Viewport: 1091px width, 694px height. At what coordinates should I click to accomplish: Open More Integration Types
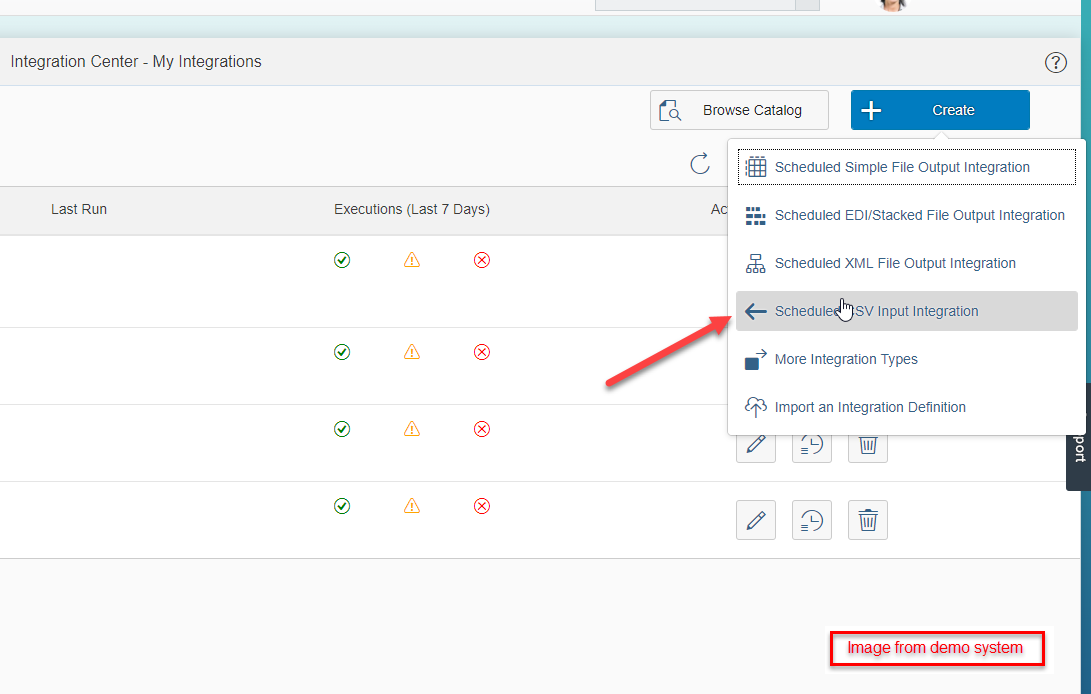pos(907,359)
